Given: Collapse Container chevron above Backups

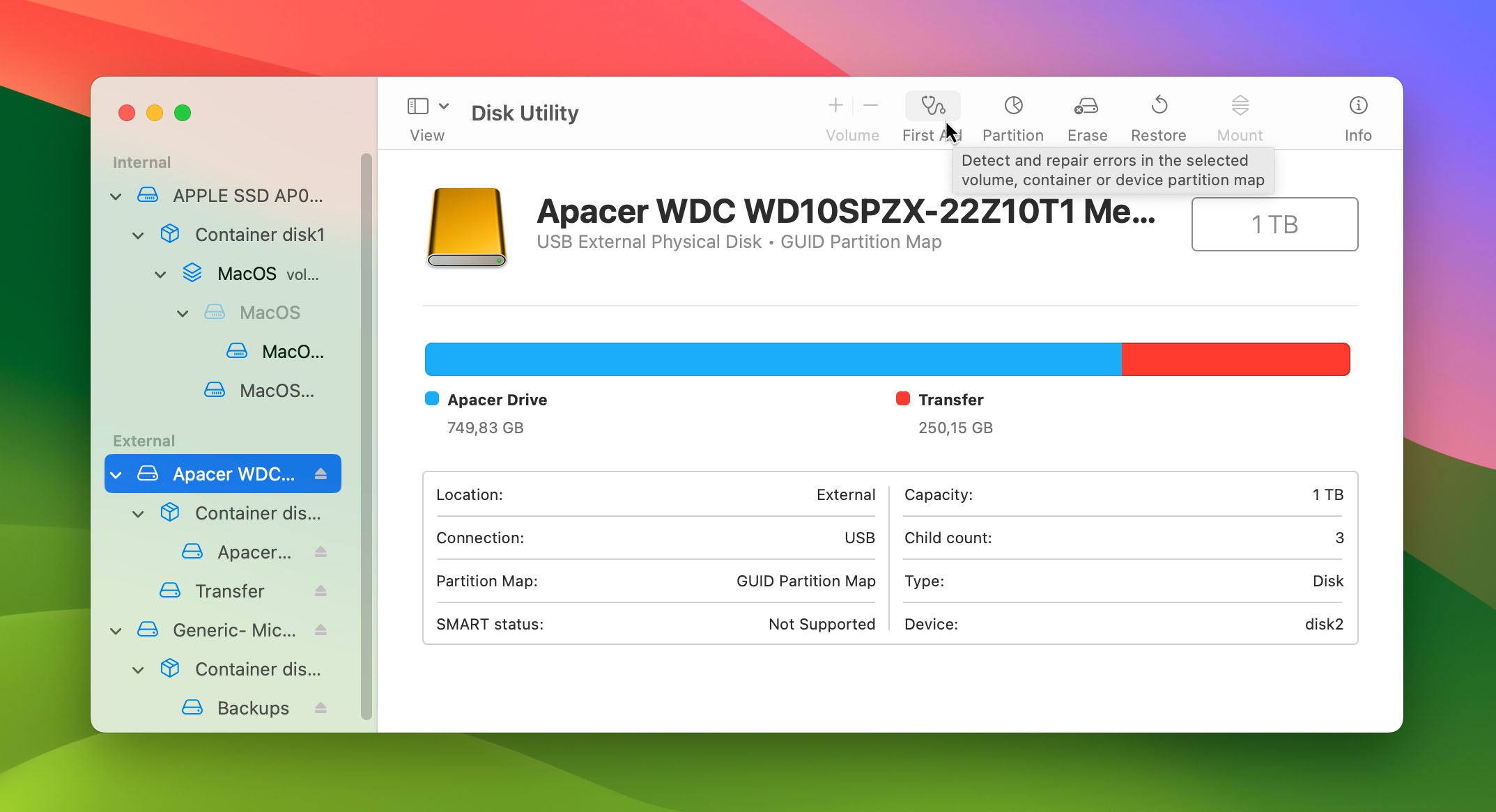Looking at the screenshot, I should pyautogui.click(x=138, y=670).
